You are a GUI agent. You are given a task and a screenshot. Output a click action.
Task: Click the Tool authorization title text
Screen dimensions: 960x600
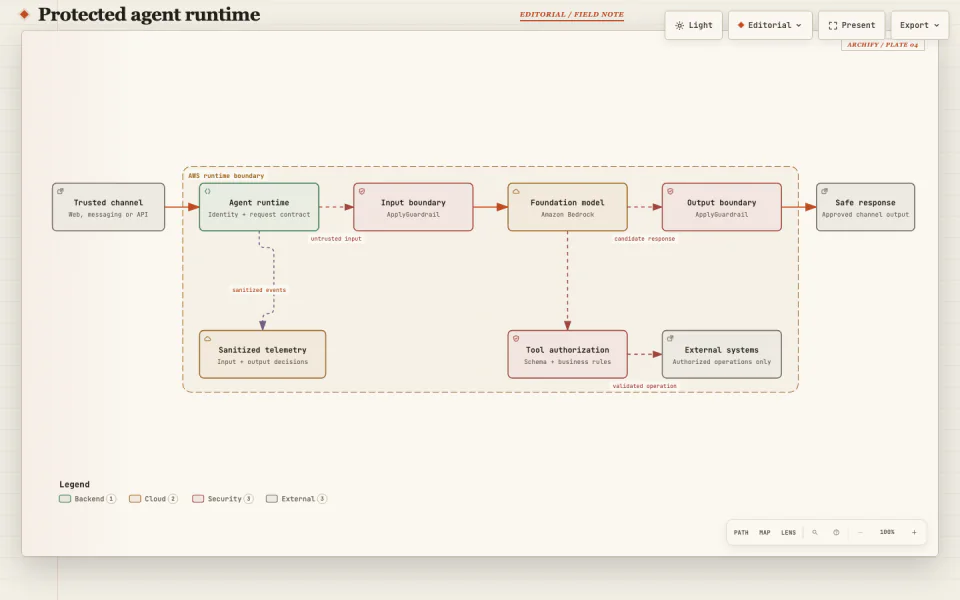point(568,350)
